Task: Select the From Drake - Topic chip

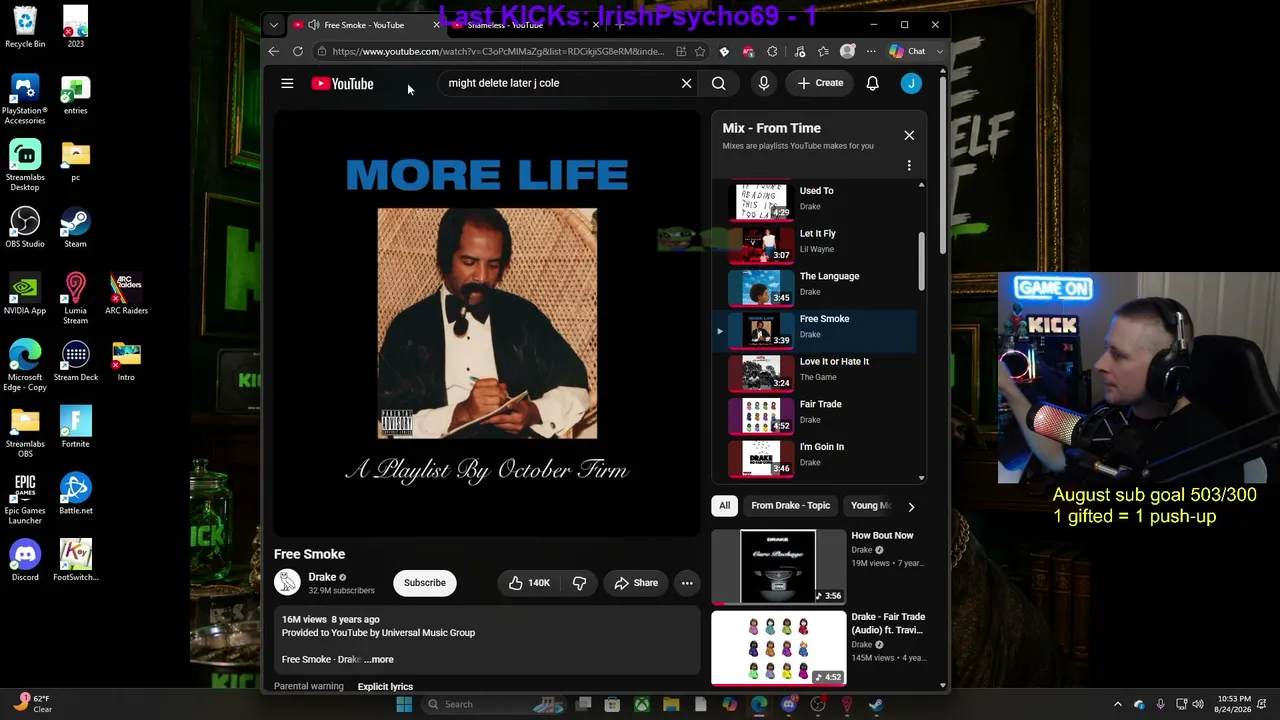Action: coord(790,506)
